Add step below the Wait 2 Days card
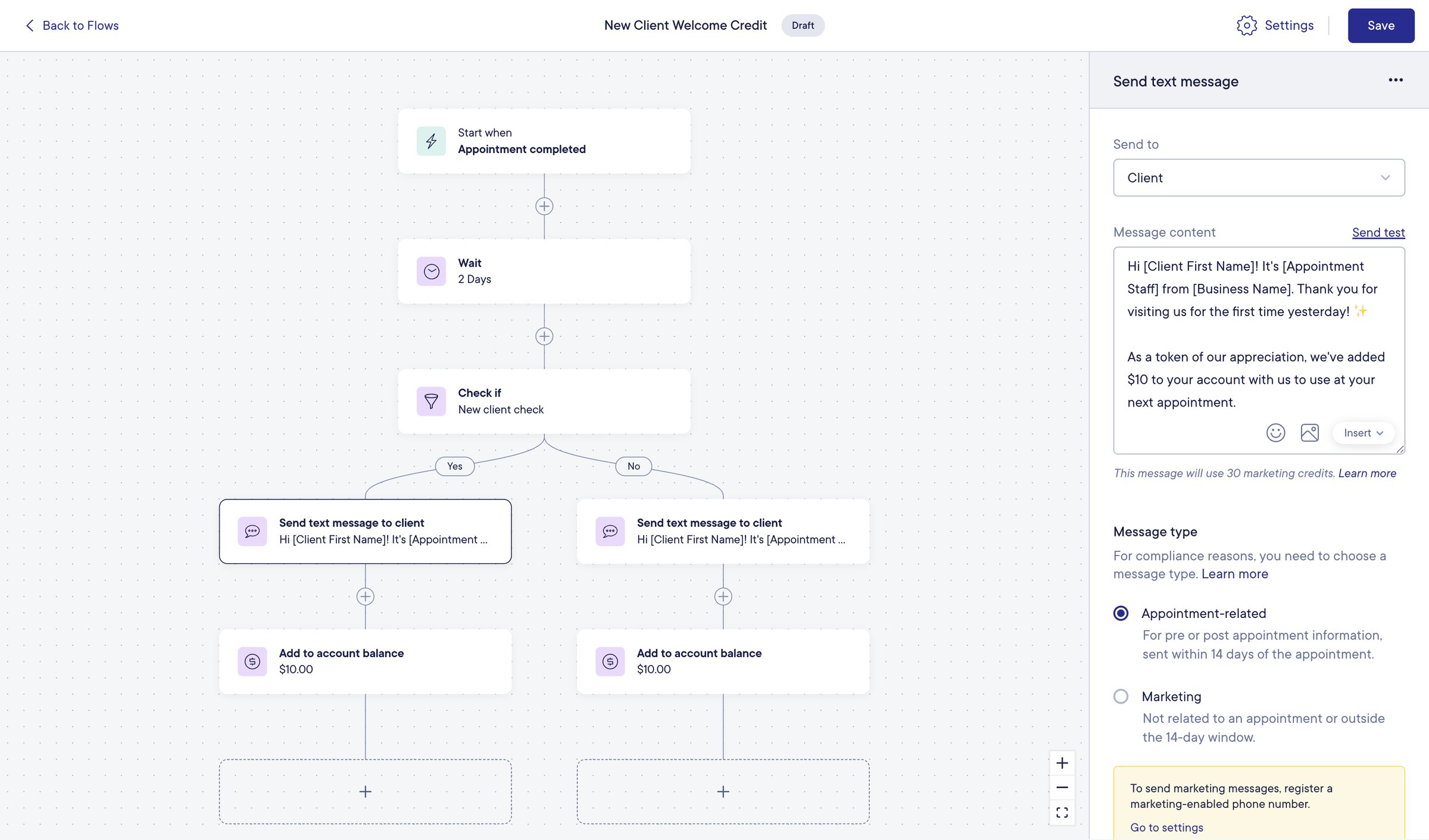Viewport: 1429px width, 840px height. click(544, 336)
